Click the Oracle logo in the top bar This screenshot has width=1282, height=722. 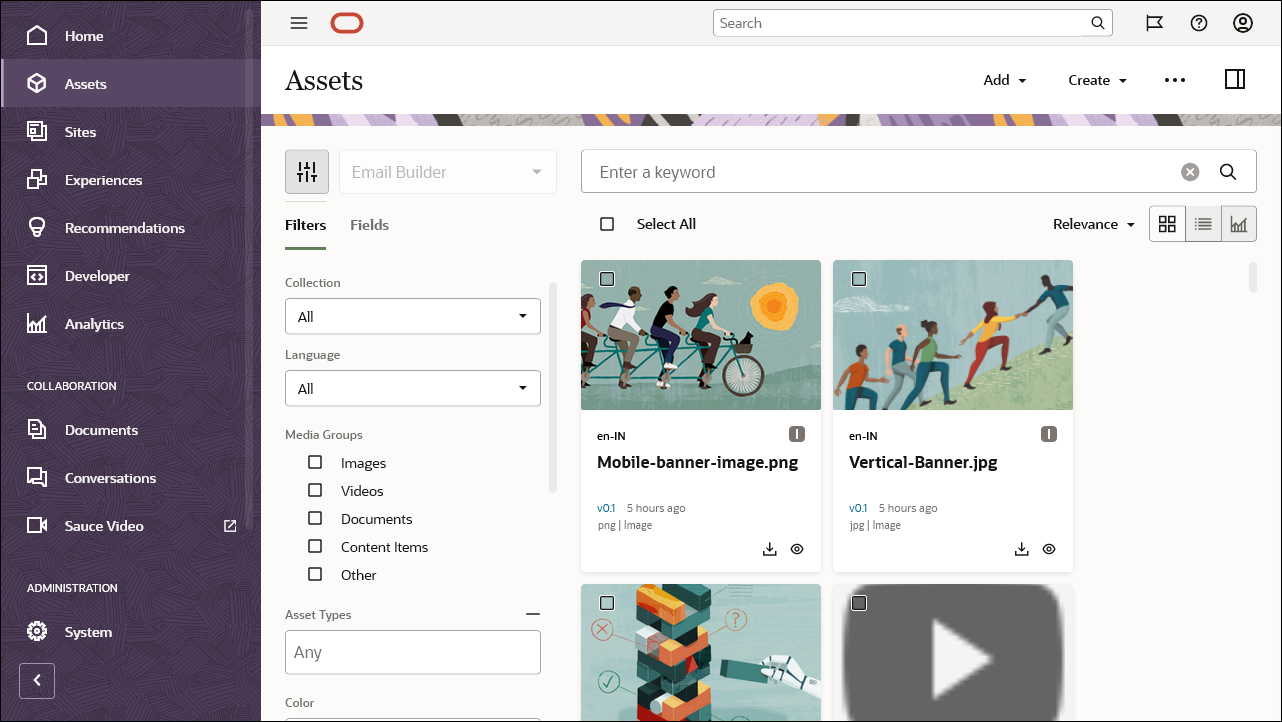(346, 23)
